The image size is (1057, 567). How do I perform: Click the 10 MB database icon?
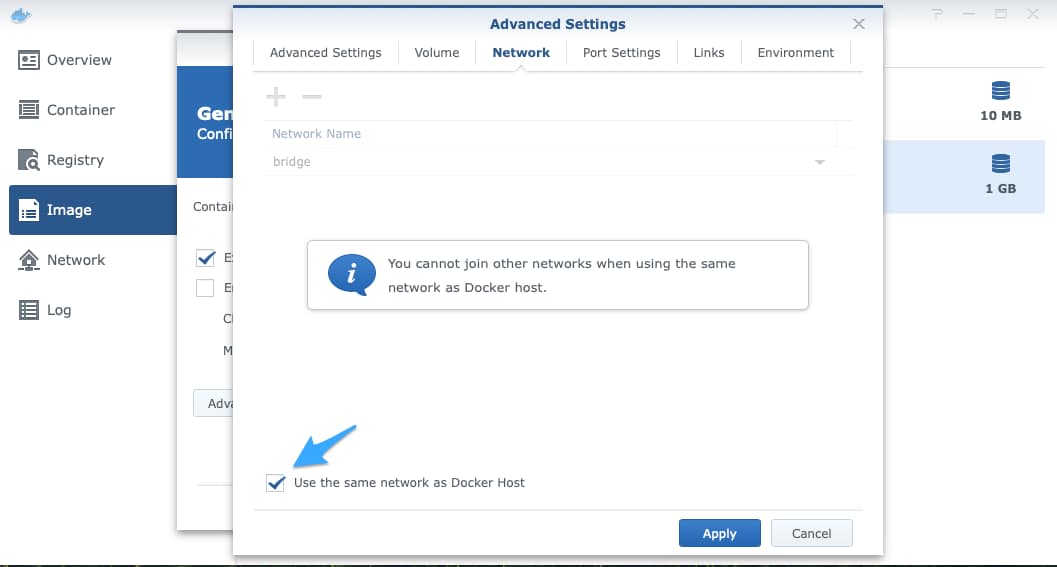click(1000, 91)
